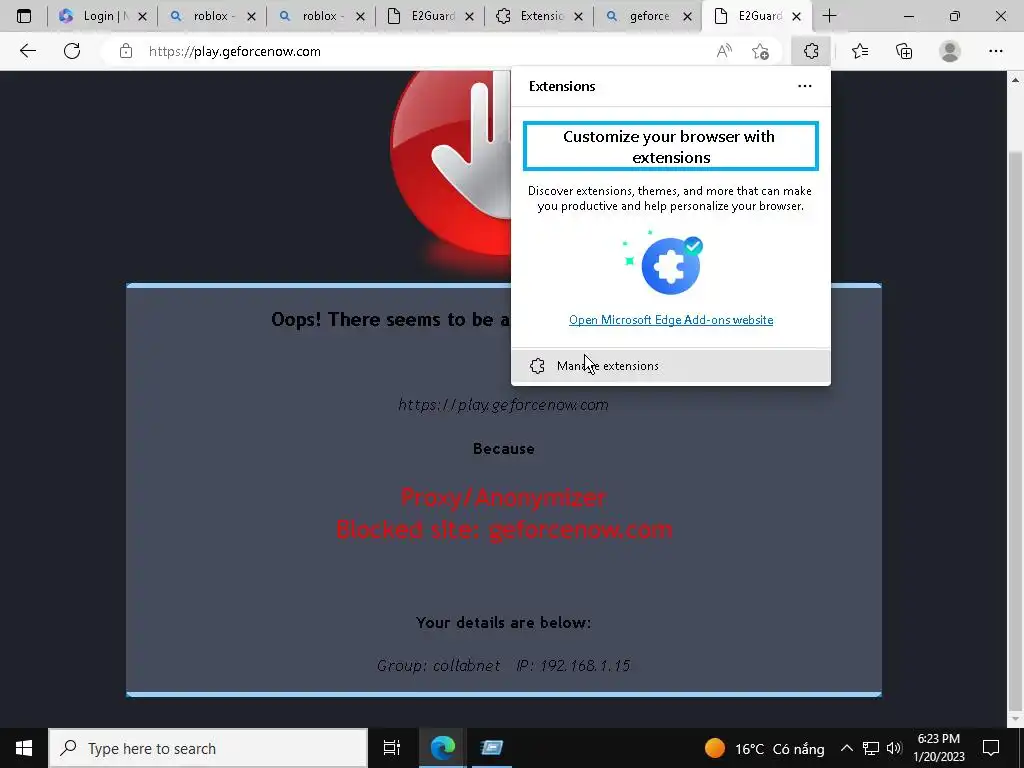Open the Favorites list icon
The width and height of the screenshot is (1024, 768).
860,51
